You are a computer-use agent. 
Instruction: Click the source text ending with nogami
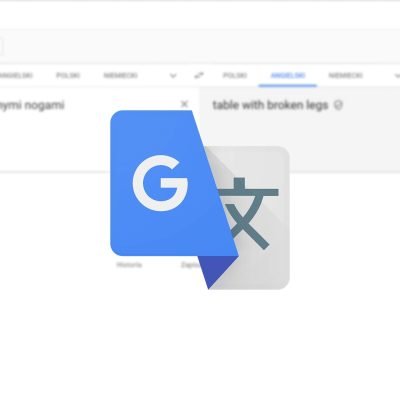32,105
